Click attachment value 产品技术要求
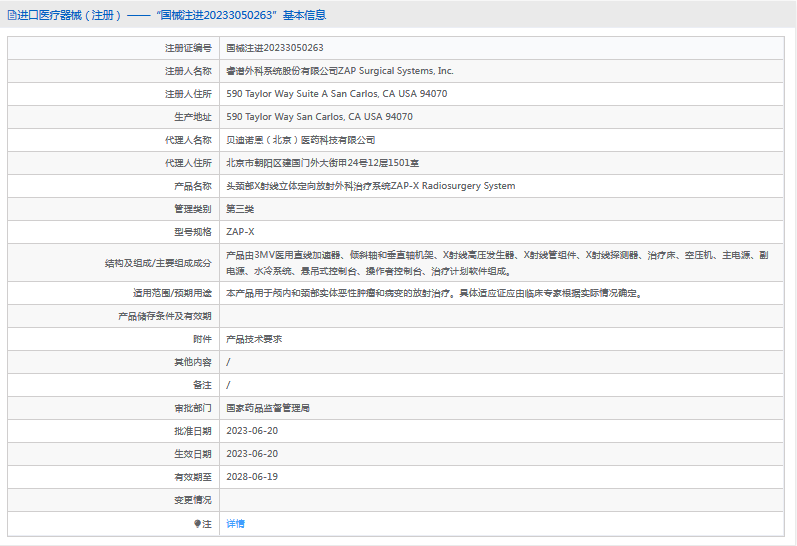This screenshot has height=546, width=797. click(254, 339)
